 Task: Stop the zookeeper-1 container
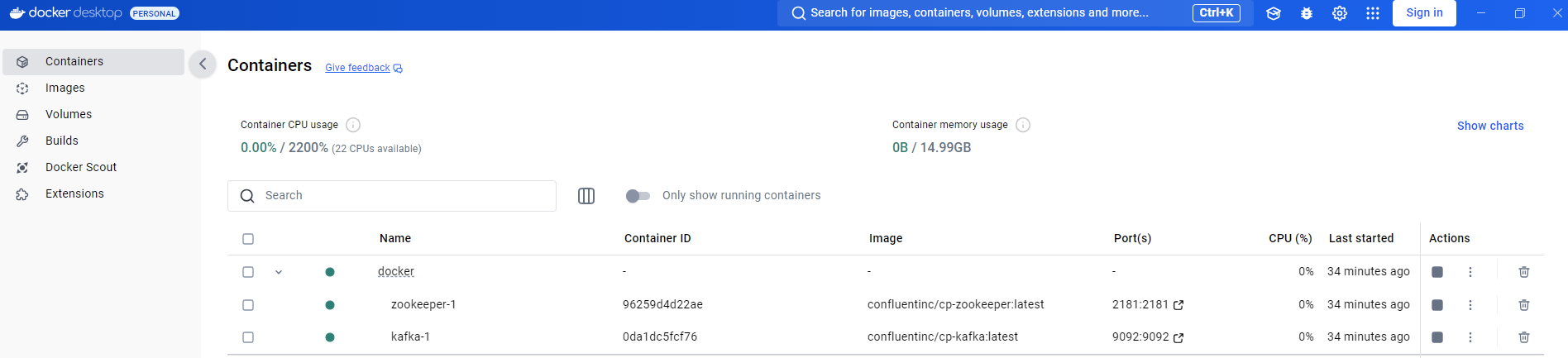pyautogui.click(x=1437, y=305)
